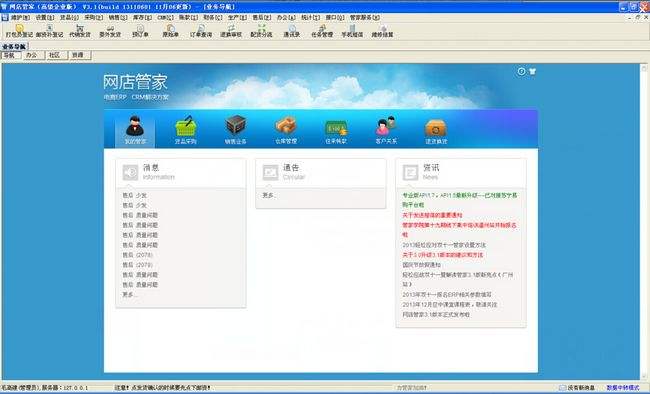Open the 任务管理 task manager icon
This screenshot has width=650, height=394.
pyautogui.click(x=322, y=31)
